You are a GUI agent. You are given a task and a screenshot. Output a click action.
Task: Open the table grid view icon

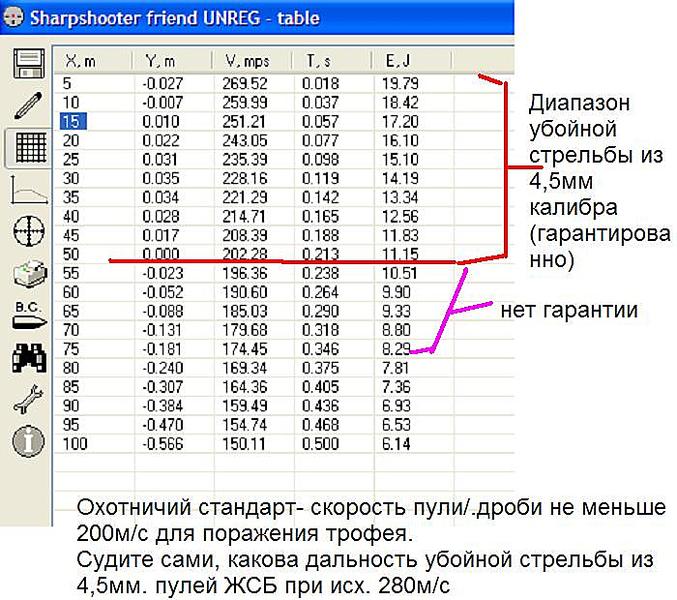pos(30,148)
